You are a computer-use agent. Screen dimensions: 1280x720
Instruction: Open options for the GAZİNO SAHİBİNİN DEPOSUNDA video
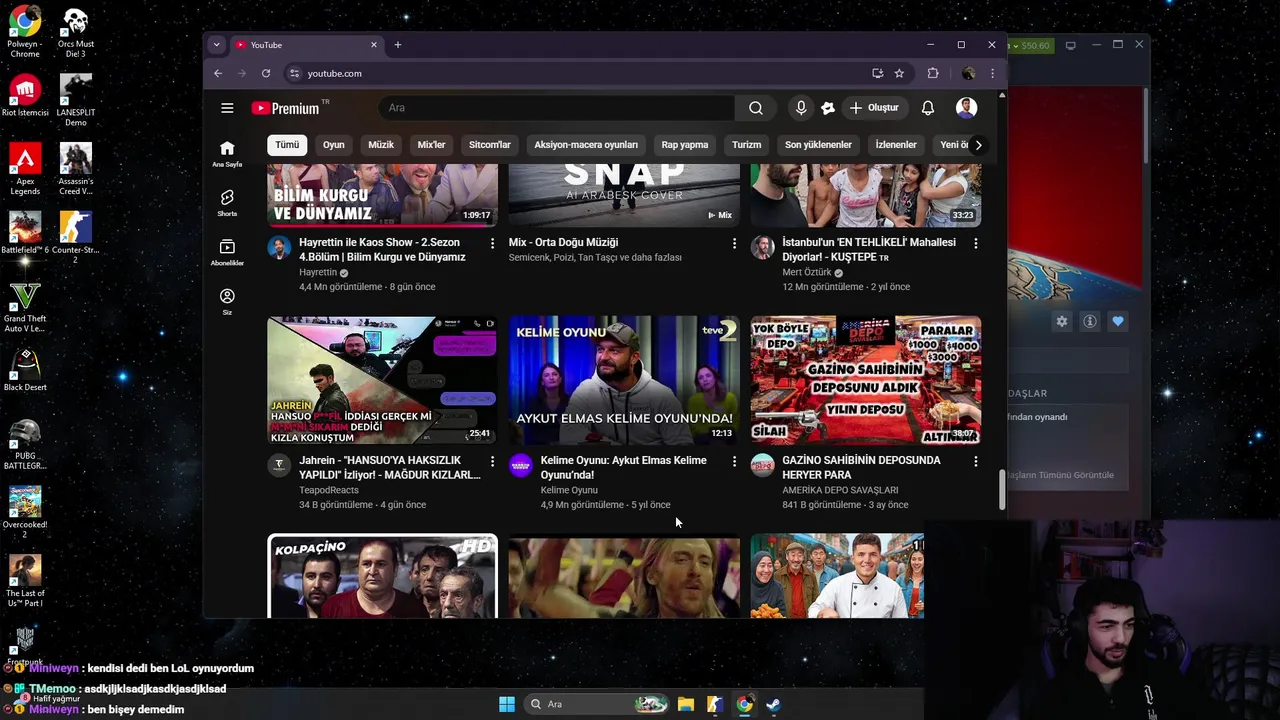coord(976,461)
